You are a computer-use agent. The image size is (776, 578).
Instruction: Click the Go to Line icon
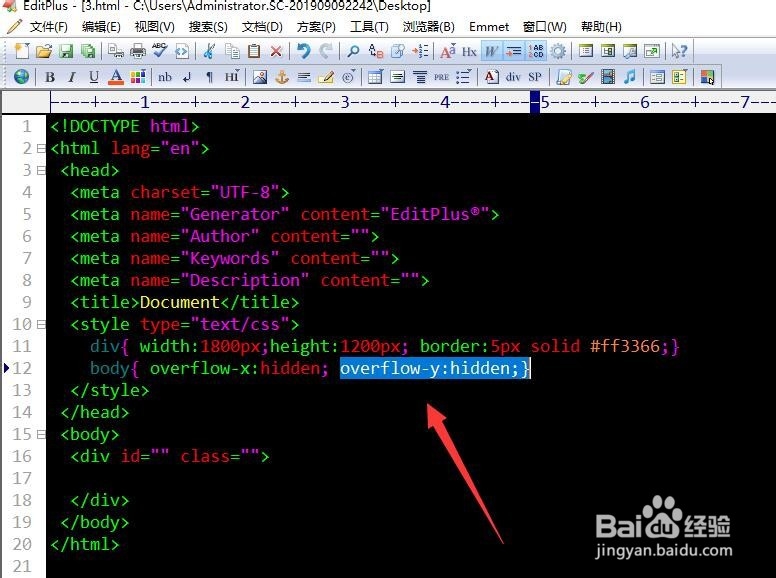tap(420, 51)
